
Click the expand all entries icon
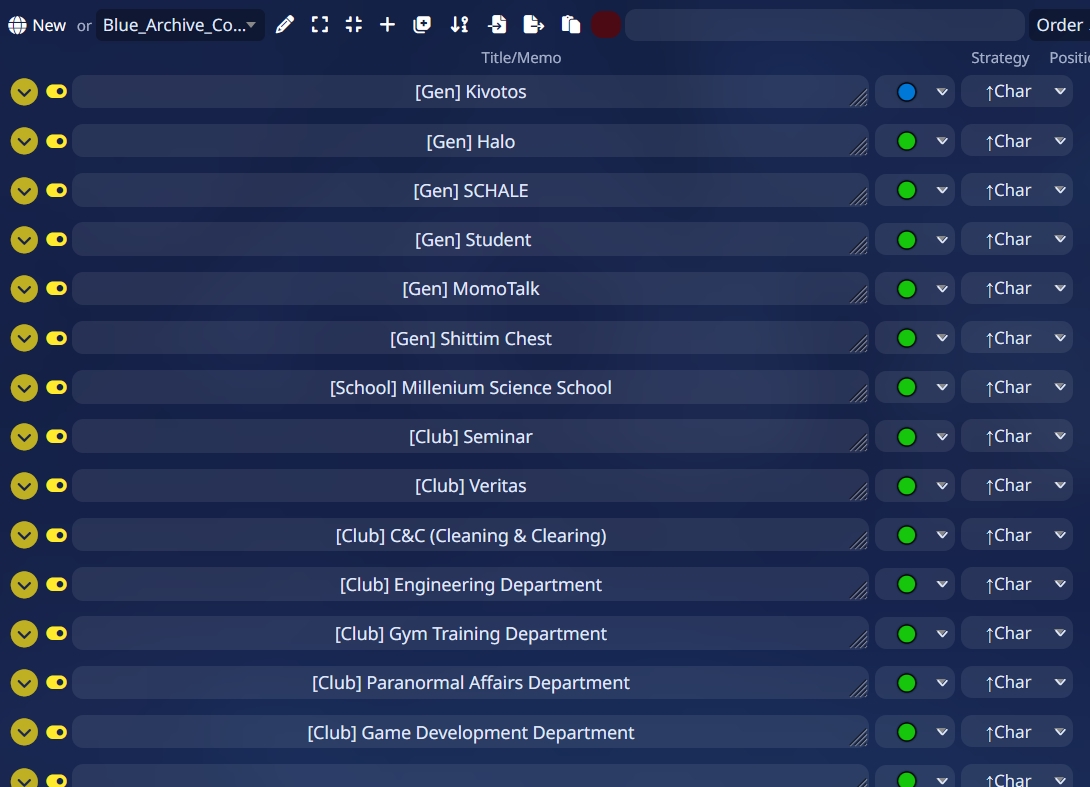(320, 26)
